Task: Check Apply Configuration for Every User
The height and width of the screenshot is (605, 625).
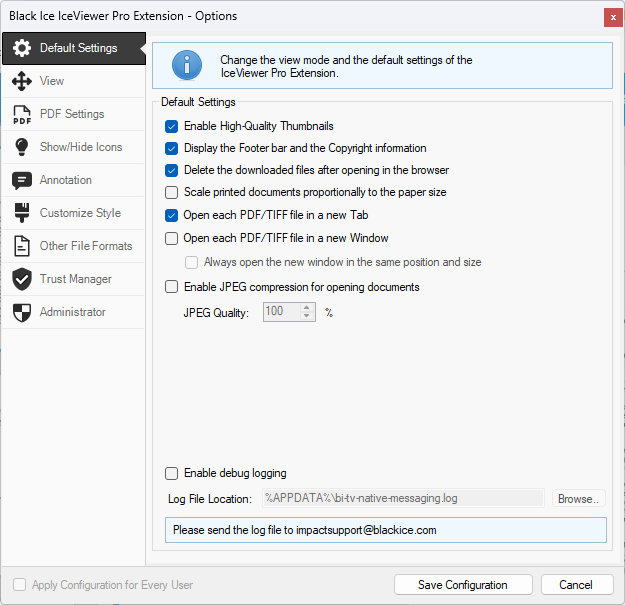Action: pos(20,585)
